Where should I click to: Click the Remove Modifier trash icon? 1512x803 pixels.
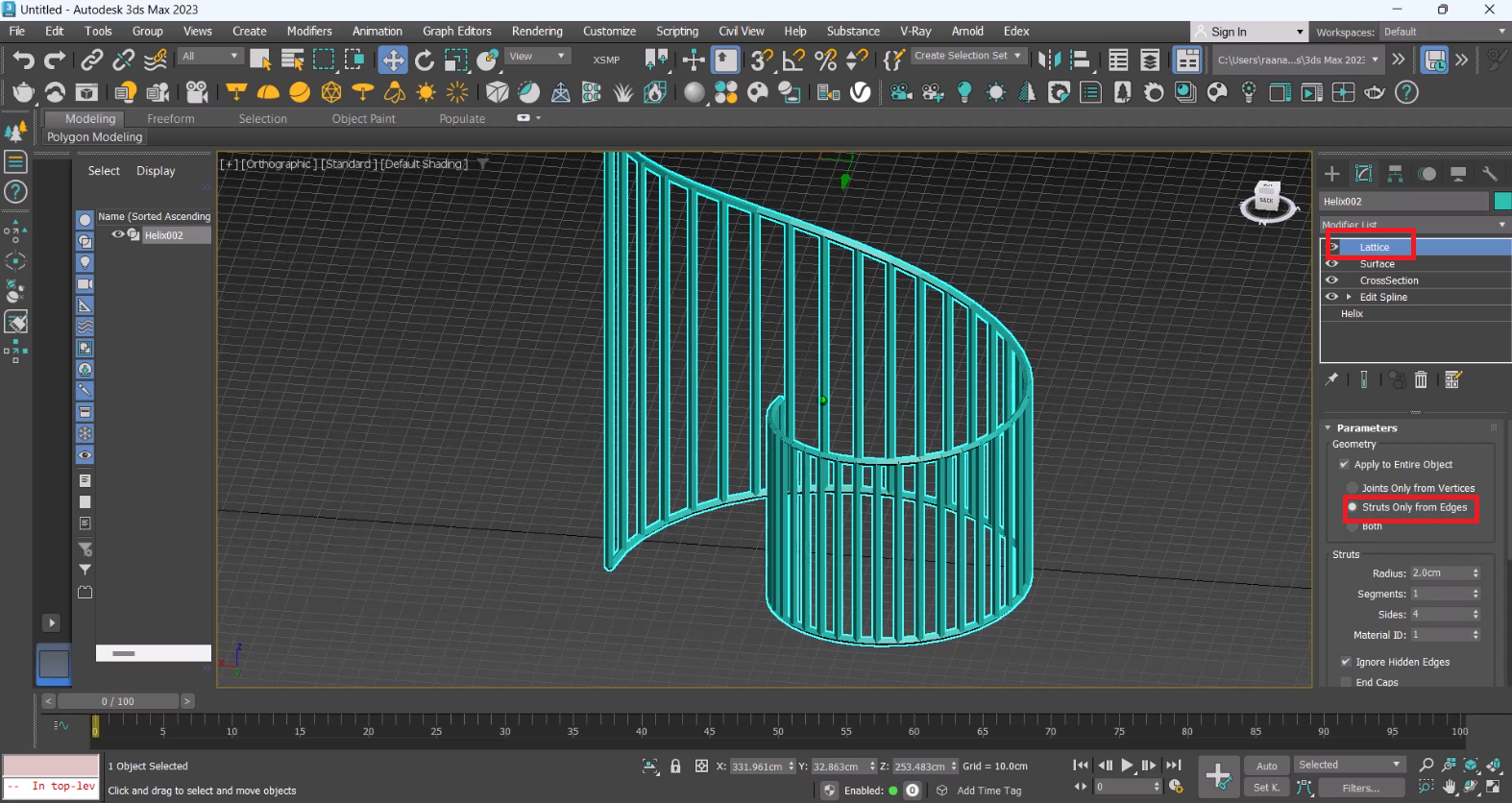1421,379
